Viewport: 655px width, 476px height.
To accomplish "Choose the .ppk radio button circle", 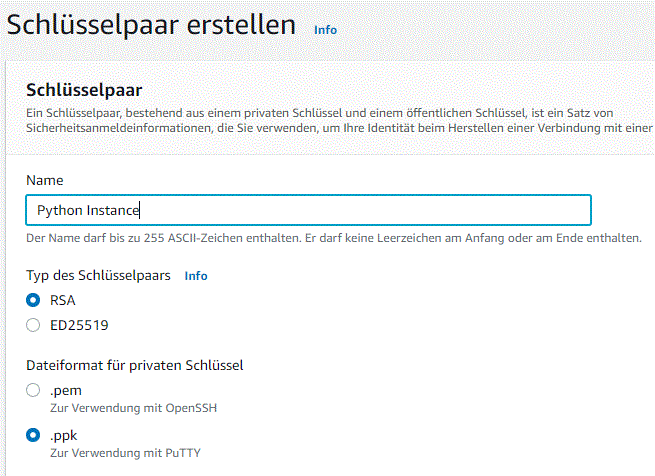I will point(33,436).
